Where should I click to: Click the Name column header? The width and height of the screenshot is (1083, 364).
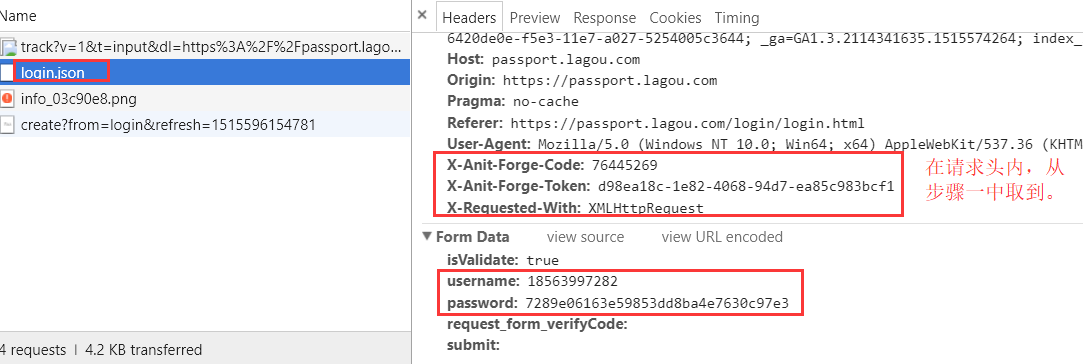[19, 15]
